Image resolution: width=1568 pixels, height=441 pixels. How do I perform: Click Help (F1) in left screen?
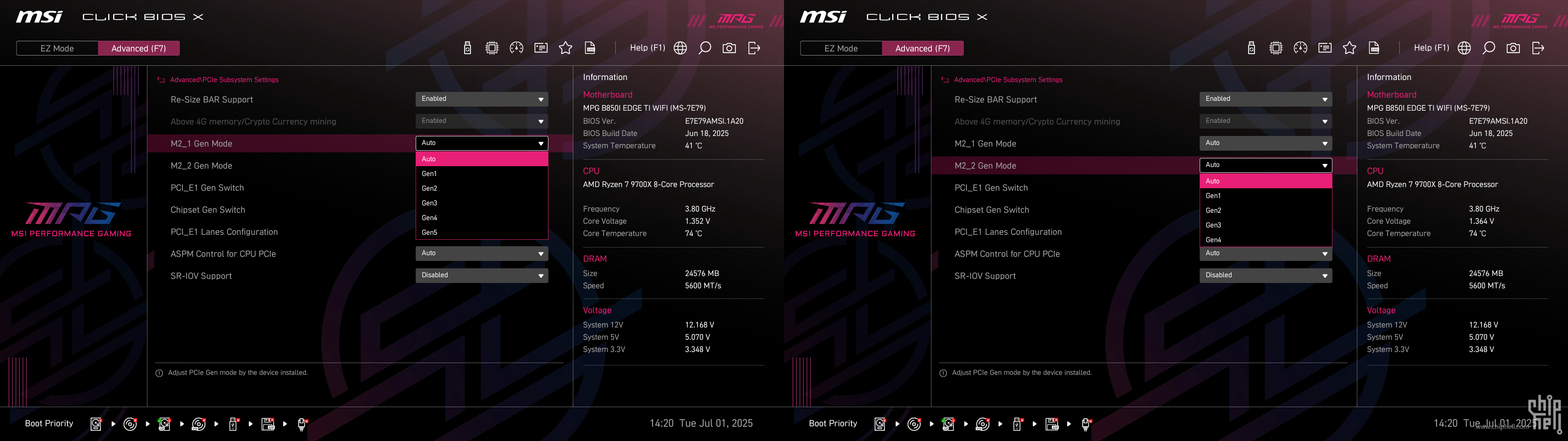[x=648, y=47]
